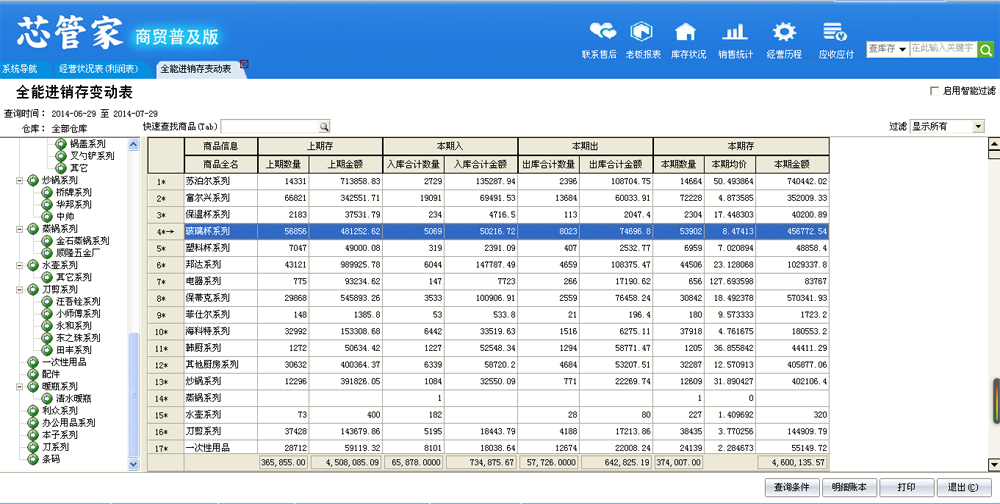Image resolution: width=1000 pixels, height=504 pixels.
Task: Collapse the 刀剪系列 tree branch
Action: tap(20, 289)
